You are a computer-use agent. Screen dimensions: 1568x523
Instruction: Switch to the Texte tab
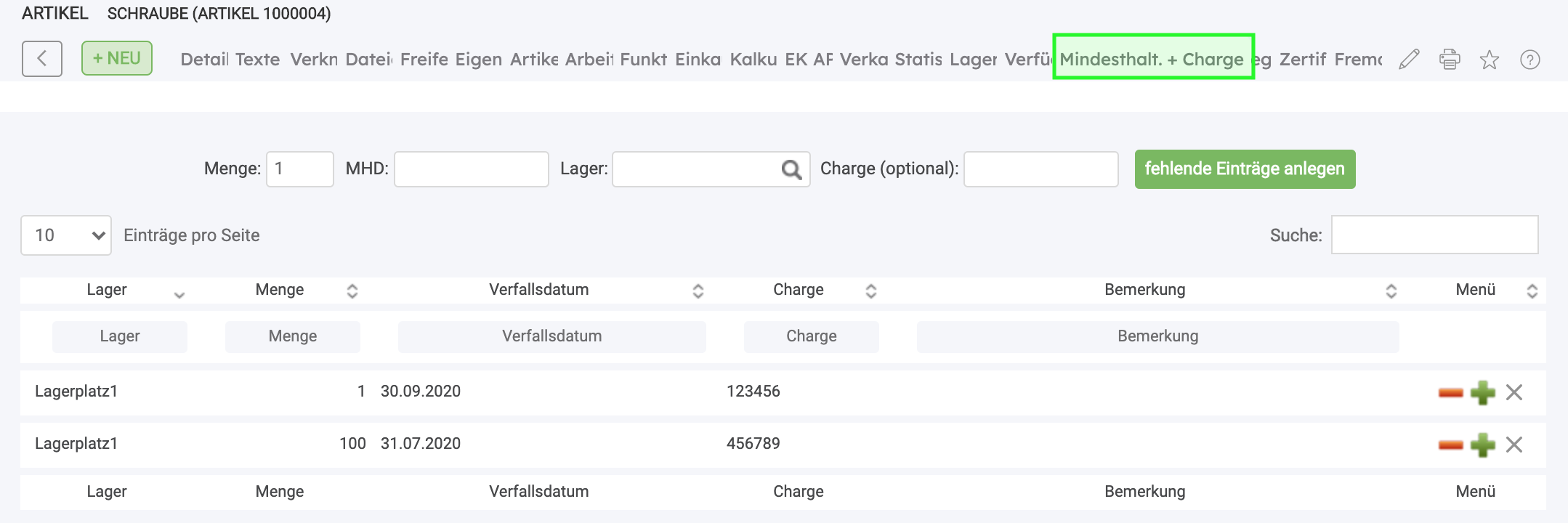click(257, 60)
